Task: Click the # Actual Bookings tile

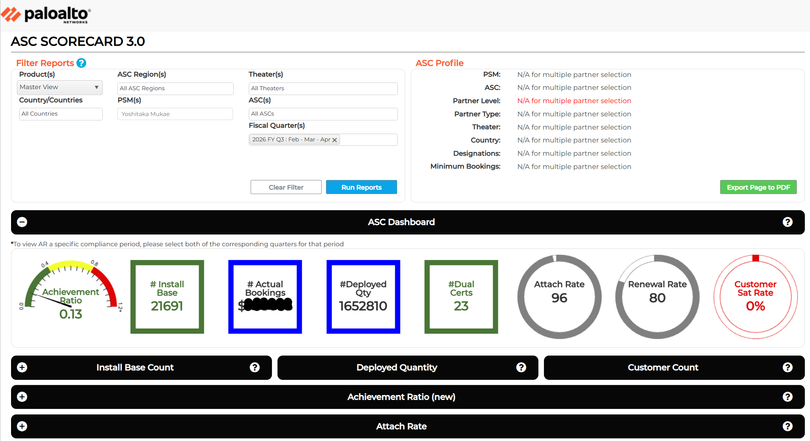Action: tap(265, 297)
